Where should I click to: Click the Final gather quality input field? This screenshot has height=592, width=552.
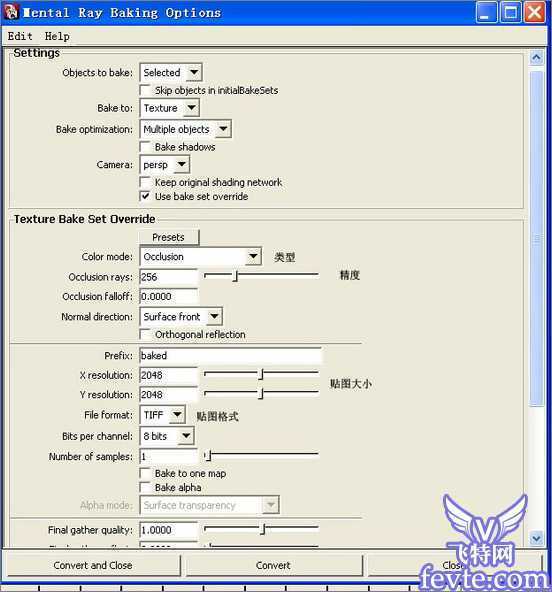pyautogui.click(x=169, y=530)
